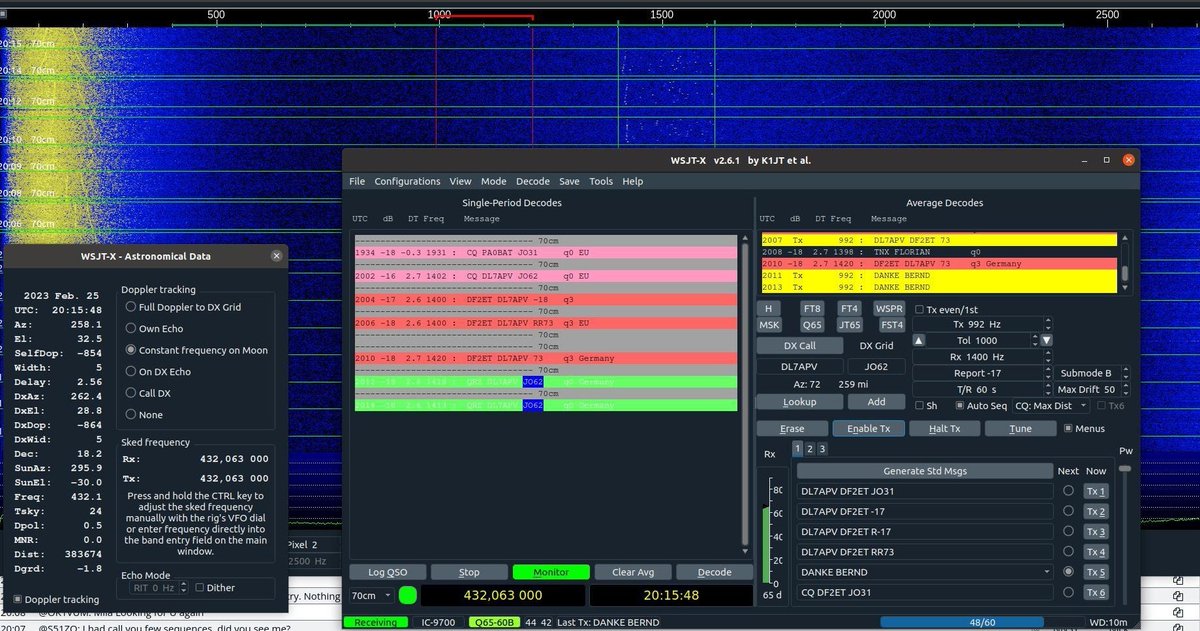Select WSPR mode button
Viewport: 1200px width, 631px height.
point(888,309)
